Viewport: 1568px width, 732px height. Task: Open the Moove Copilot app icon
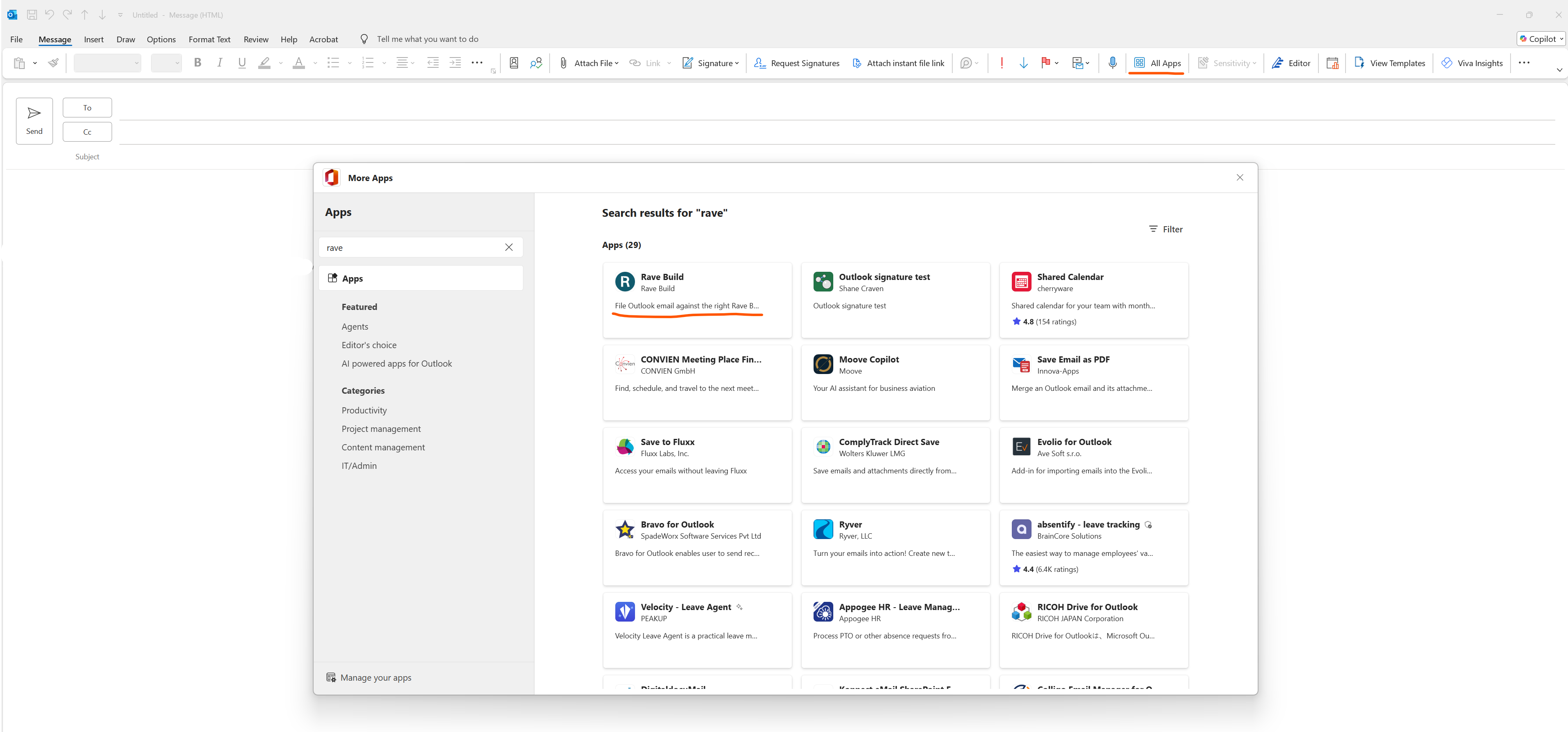click(823, 364)
